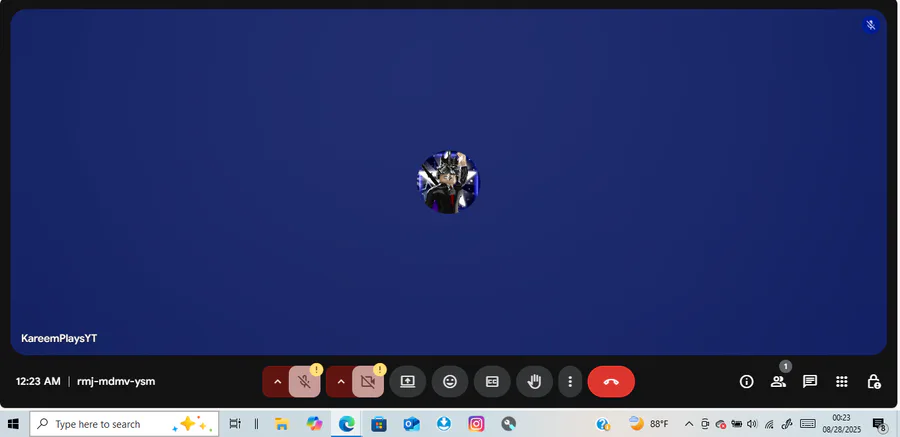
Task: Click the touch keyboard tray icon
Action: coord(808,424)
